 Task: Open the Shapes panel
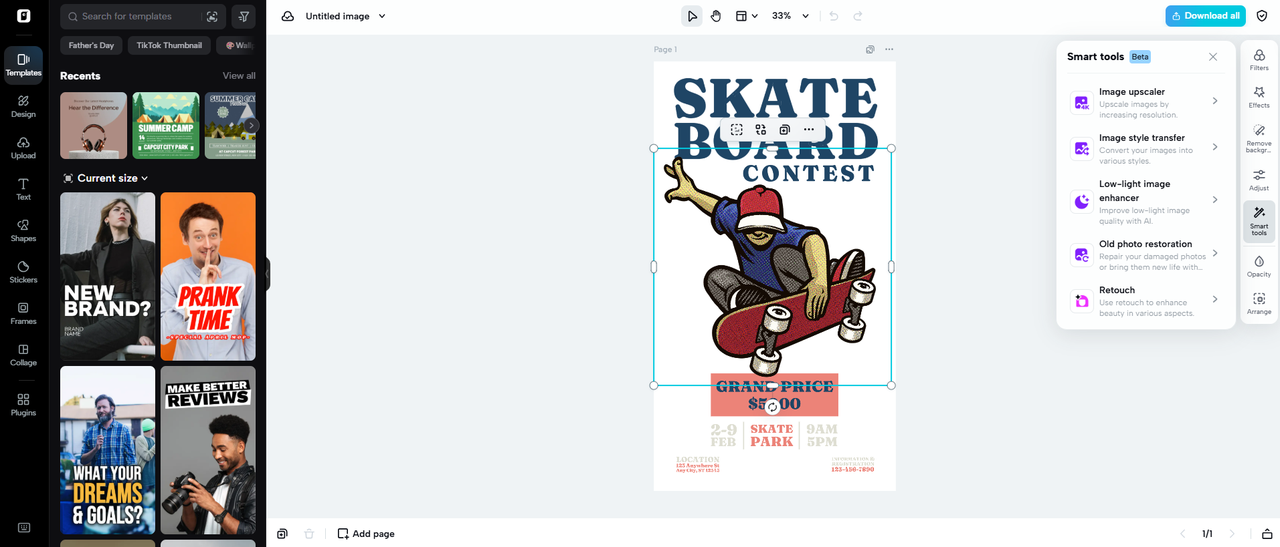[x=23, y=231]
